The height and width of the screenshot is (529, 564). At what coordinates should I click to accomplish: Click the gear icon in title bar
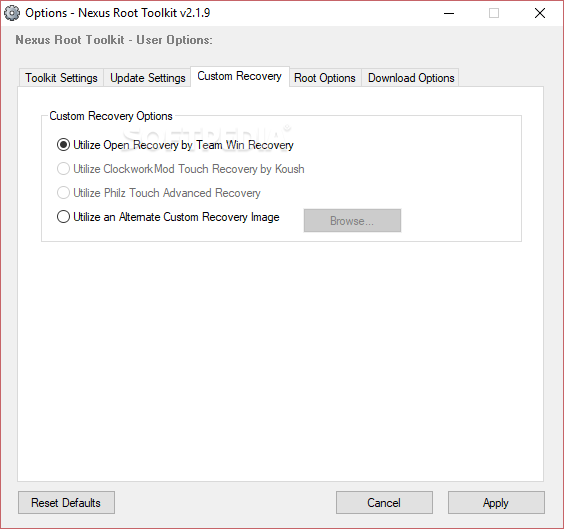(x=12, y=13)
